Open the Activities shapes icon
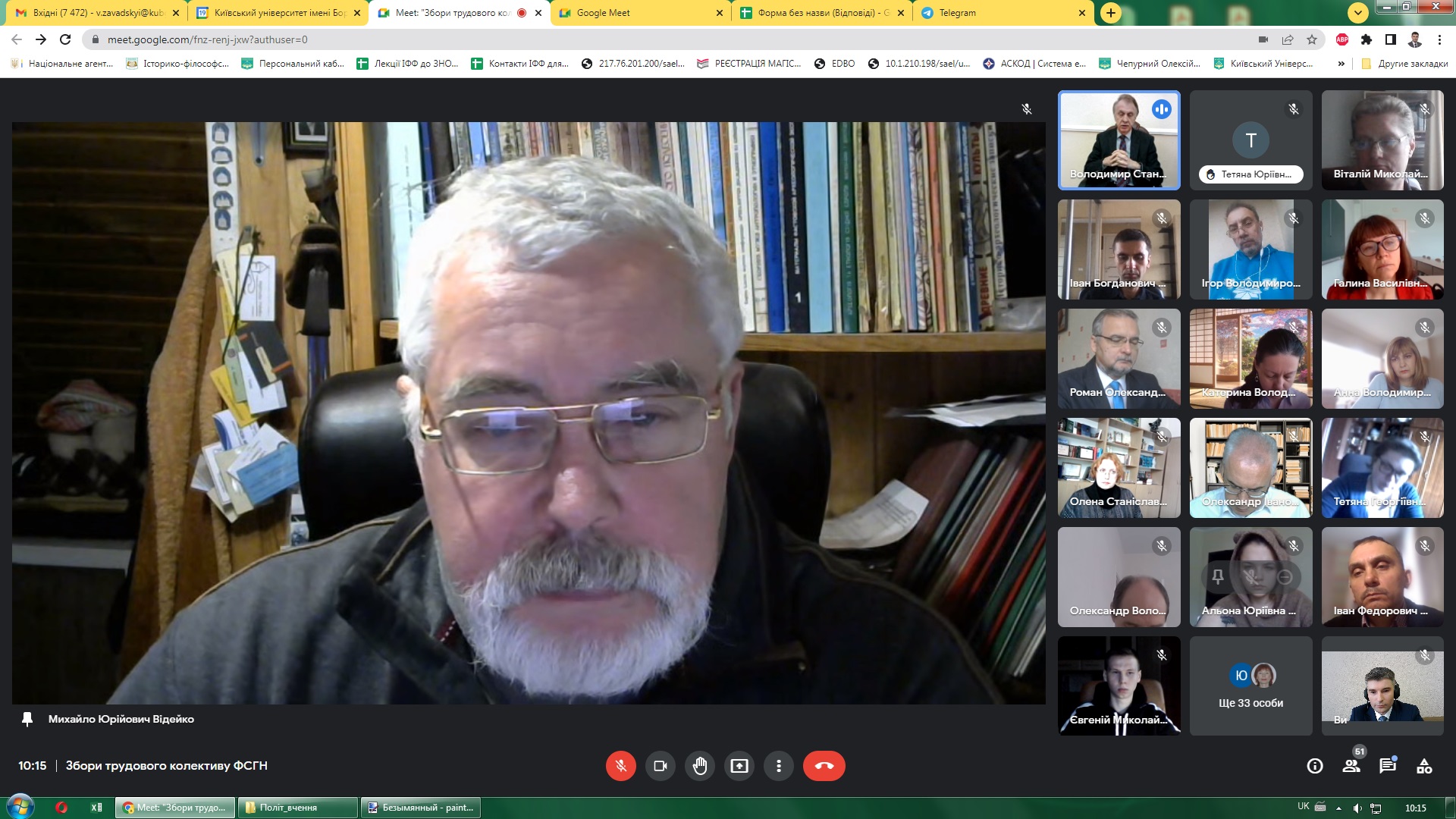Image resolution: width=1456 pixels, height=819 pixels. click(1424, 766)
